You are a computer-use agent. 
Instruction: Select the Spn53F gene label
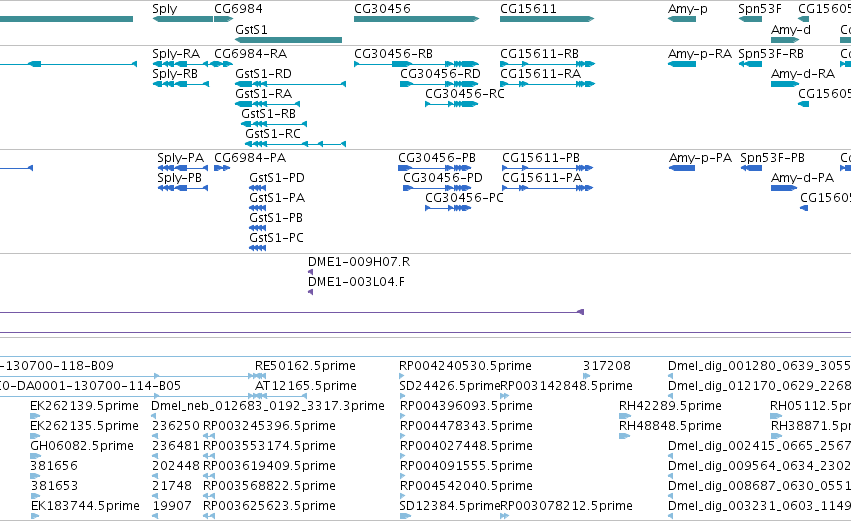click(760, 9)
